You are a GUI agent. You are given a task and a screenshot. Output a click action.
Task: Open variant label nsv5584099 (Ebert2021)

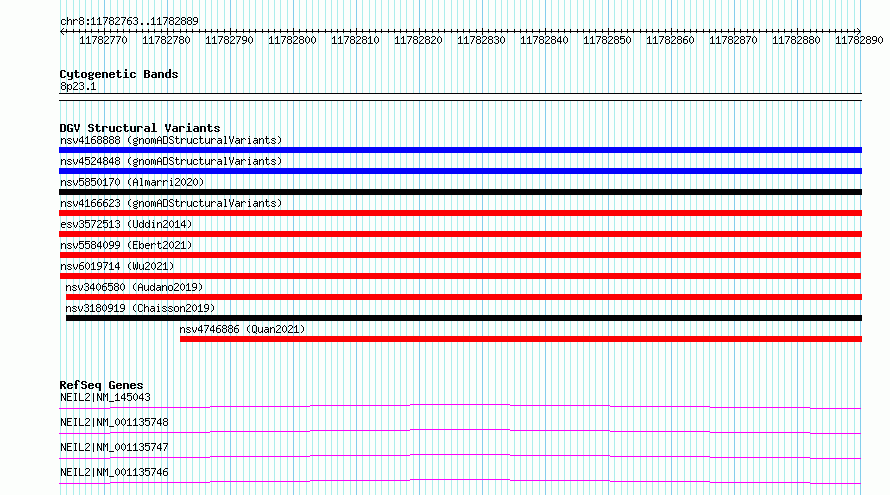126,245
